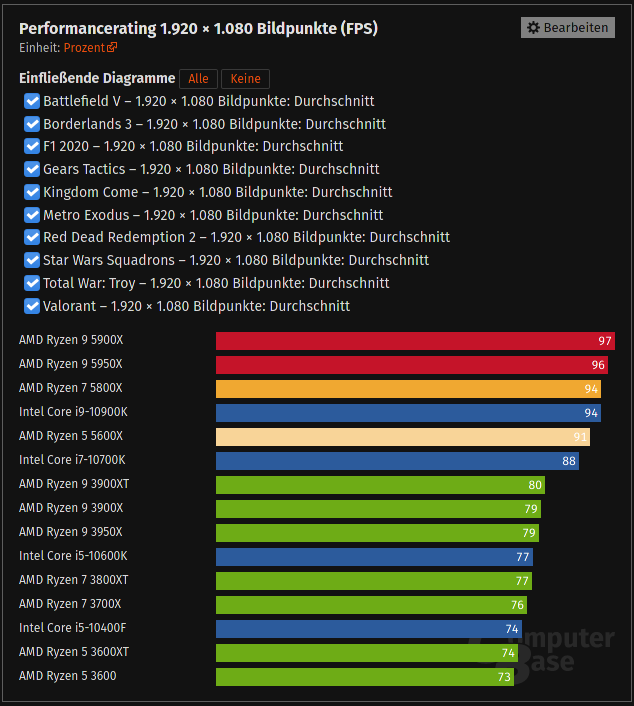Click the beige Ryzen 5 5600X bar
Screen dimensions: 634x706
click(x=403, y=437)
